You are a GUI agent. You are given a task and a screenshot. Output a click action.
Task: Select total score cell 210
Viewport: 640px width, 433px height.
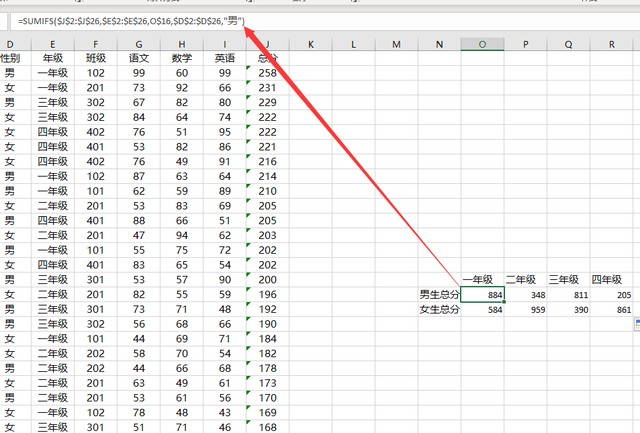267,191
